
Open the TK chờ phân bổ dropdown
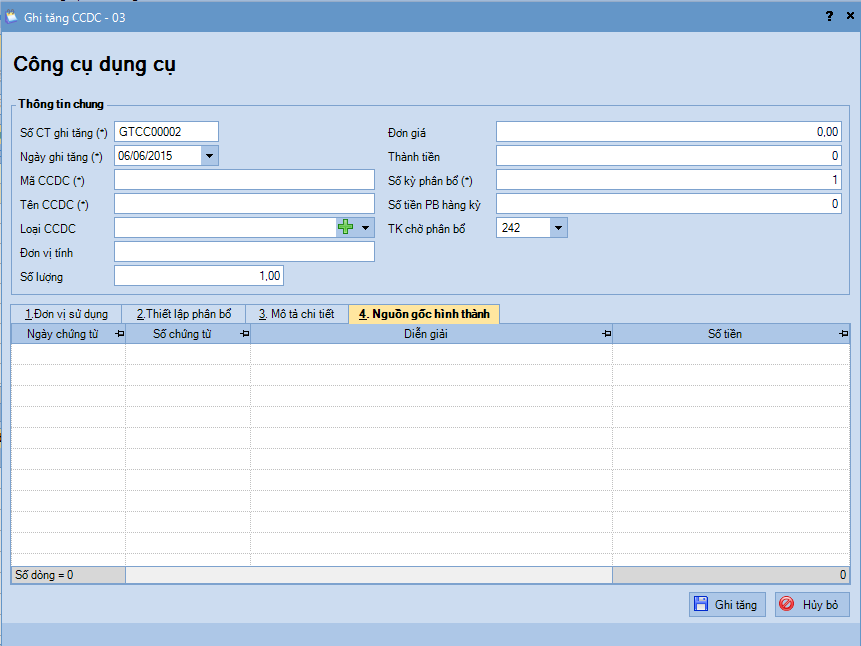[x=558, y=227]
